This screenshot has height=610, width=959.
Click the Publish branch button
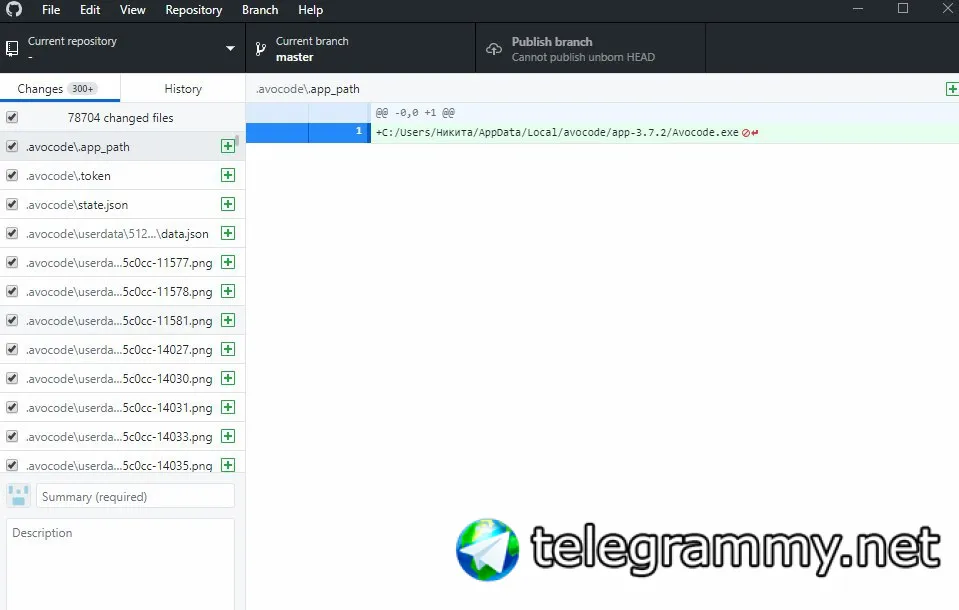(590, 48)
